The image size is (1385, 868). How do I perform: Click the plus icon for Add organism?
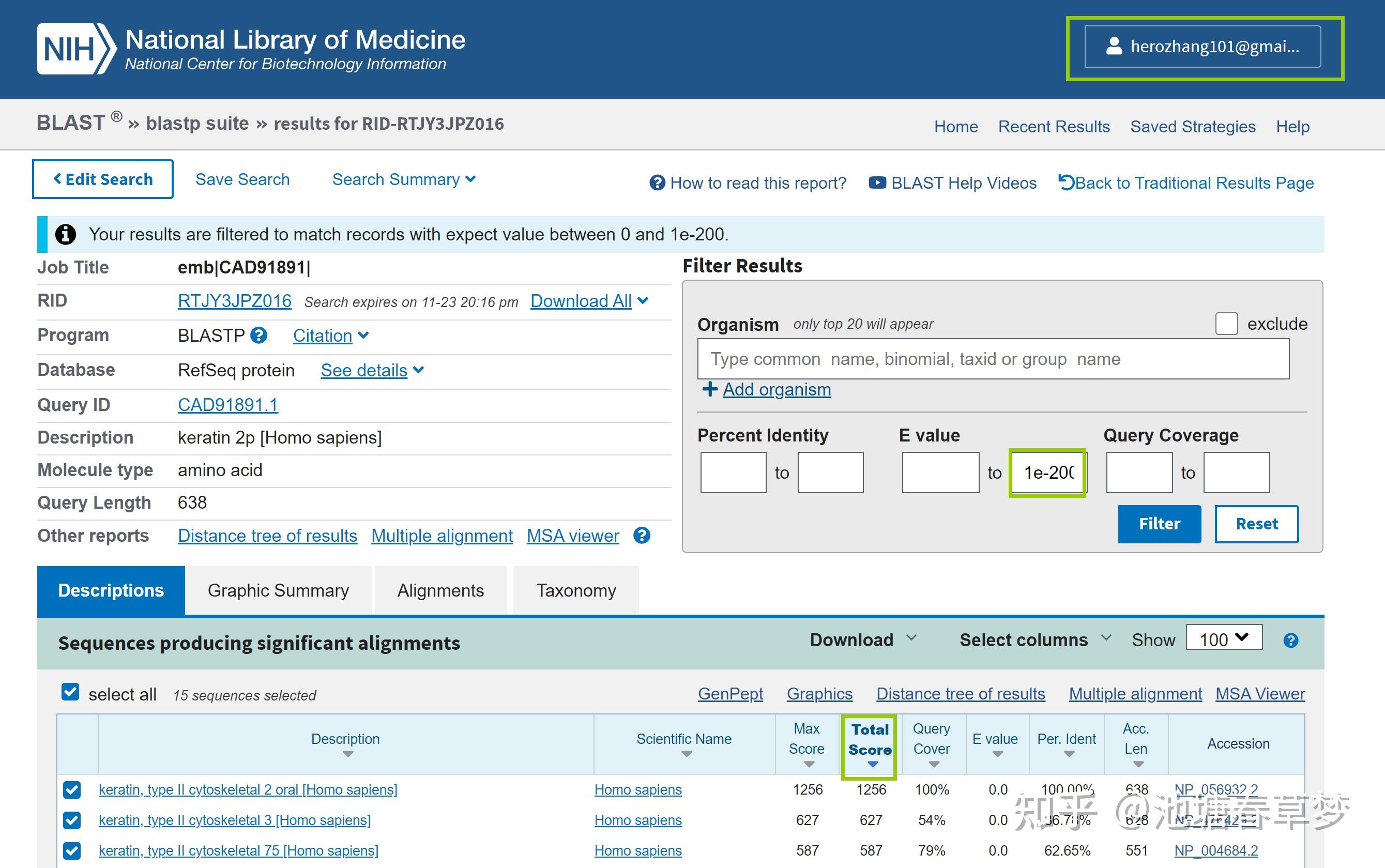coord(709,389)
